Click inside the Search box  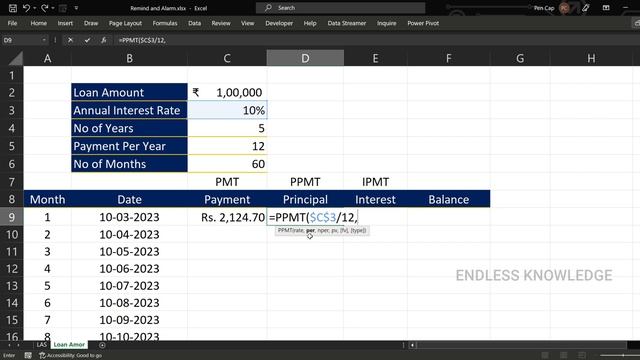[340, 8]
